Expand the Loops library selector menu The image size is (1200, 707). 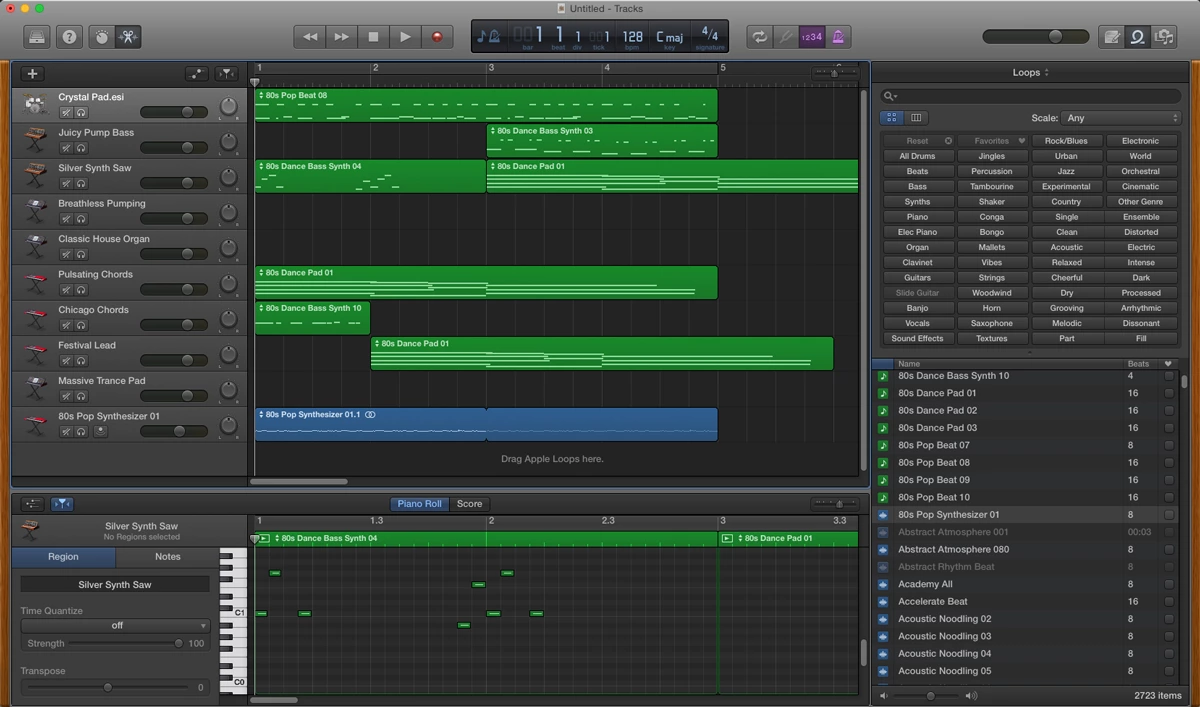click(x=1030, y=73)
